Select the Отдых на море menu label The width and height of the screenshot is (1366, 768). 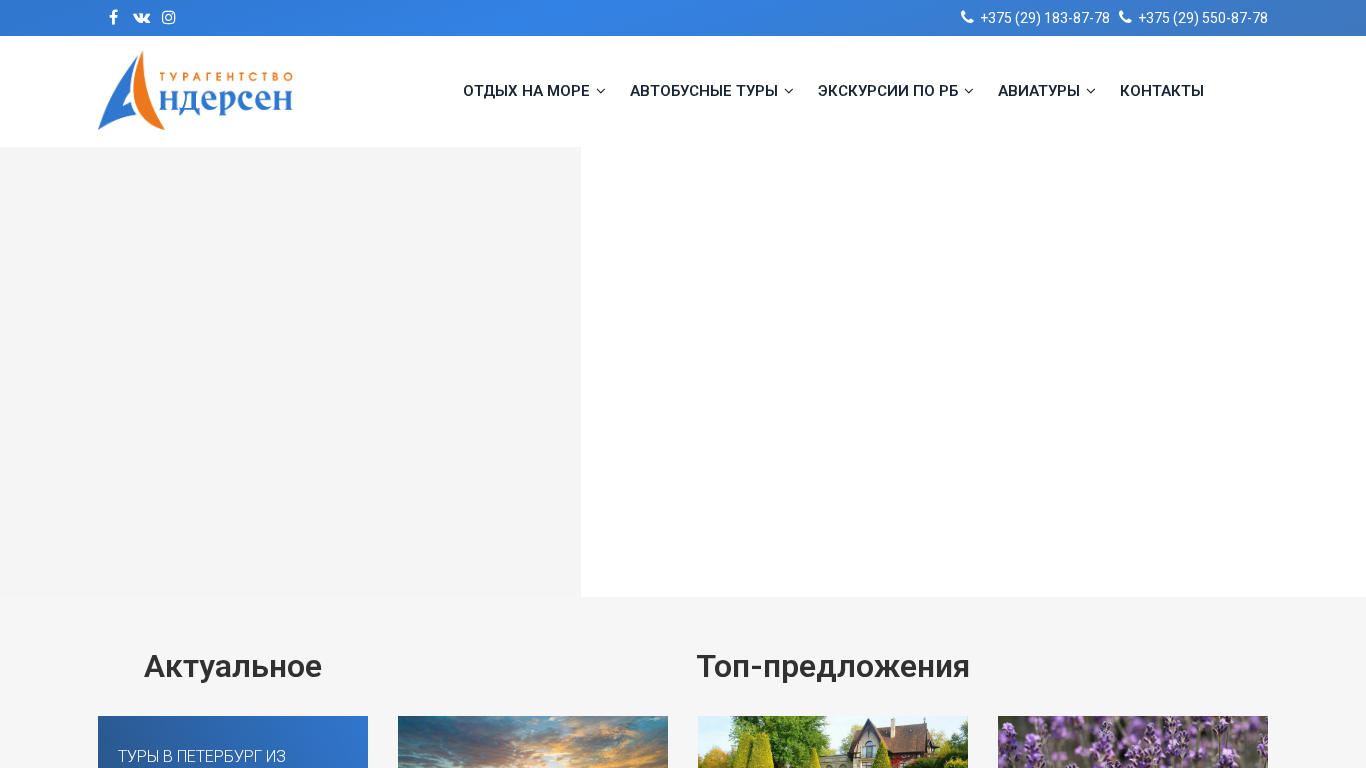point(526,91)
